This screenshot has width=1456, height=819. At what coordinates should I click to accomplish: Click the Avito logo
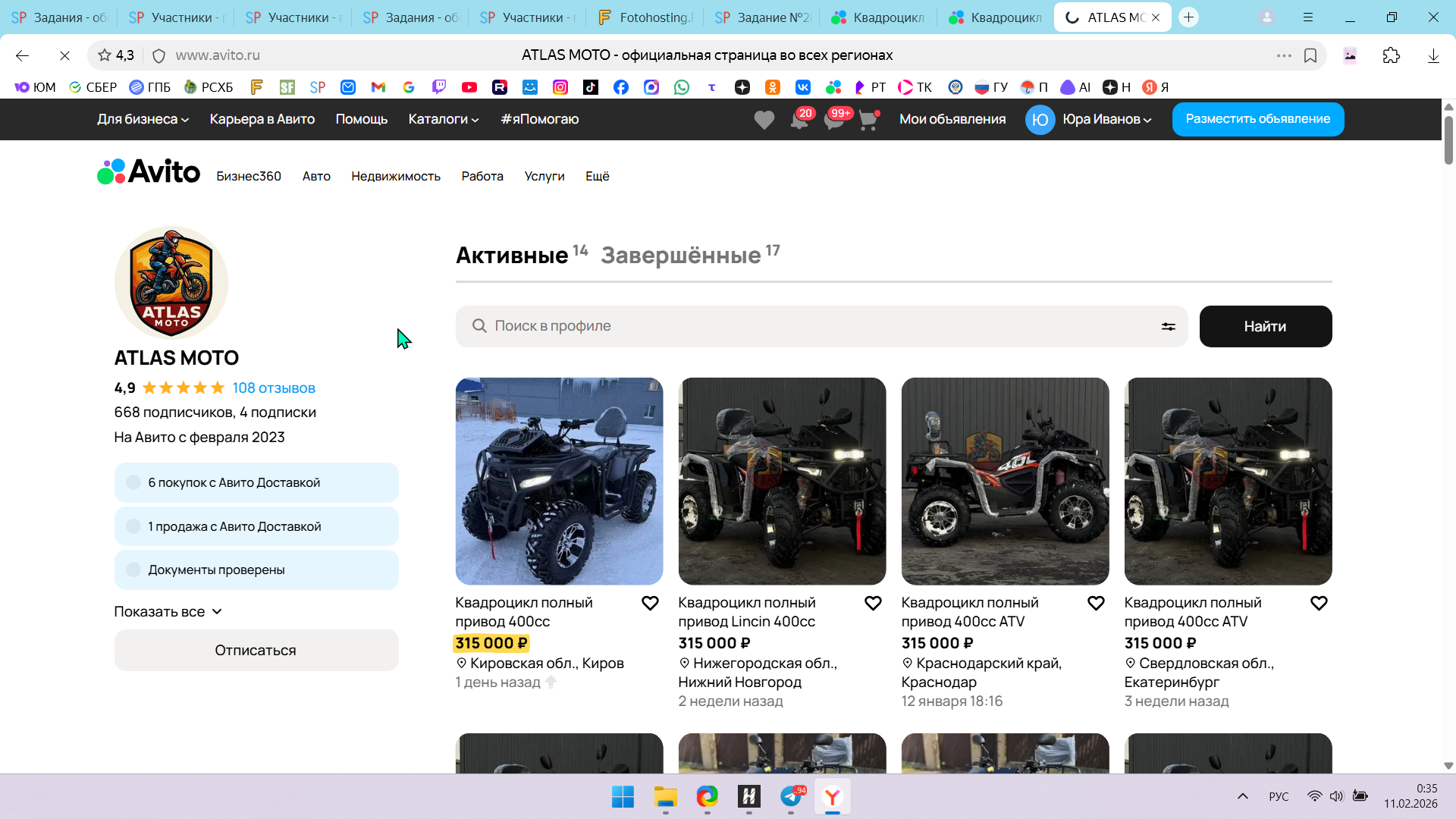tap(149, 172)
